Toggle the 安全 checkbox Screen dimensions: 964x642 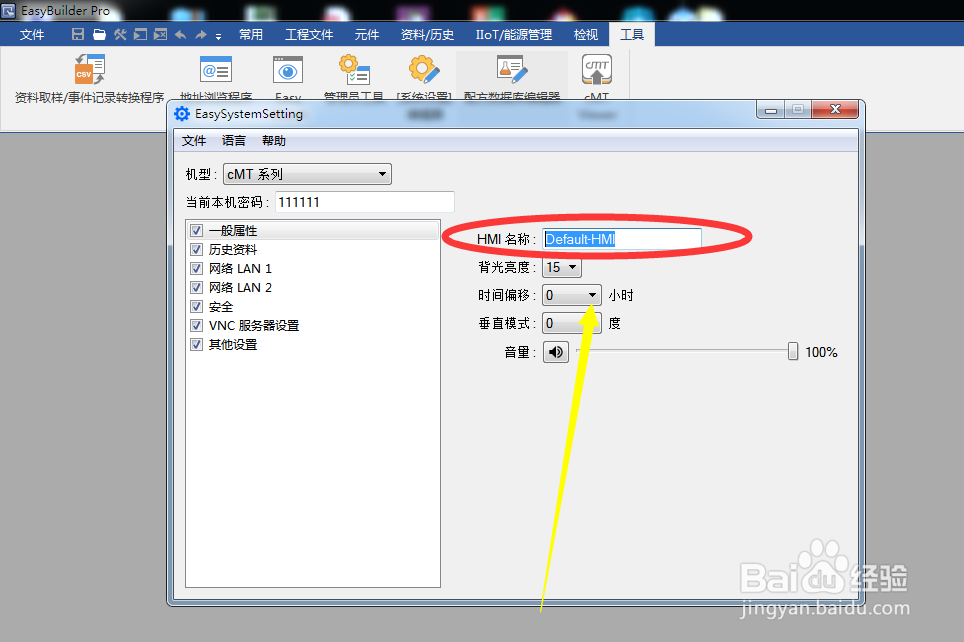(x=196, y=306)
